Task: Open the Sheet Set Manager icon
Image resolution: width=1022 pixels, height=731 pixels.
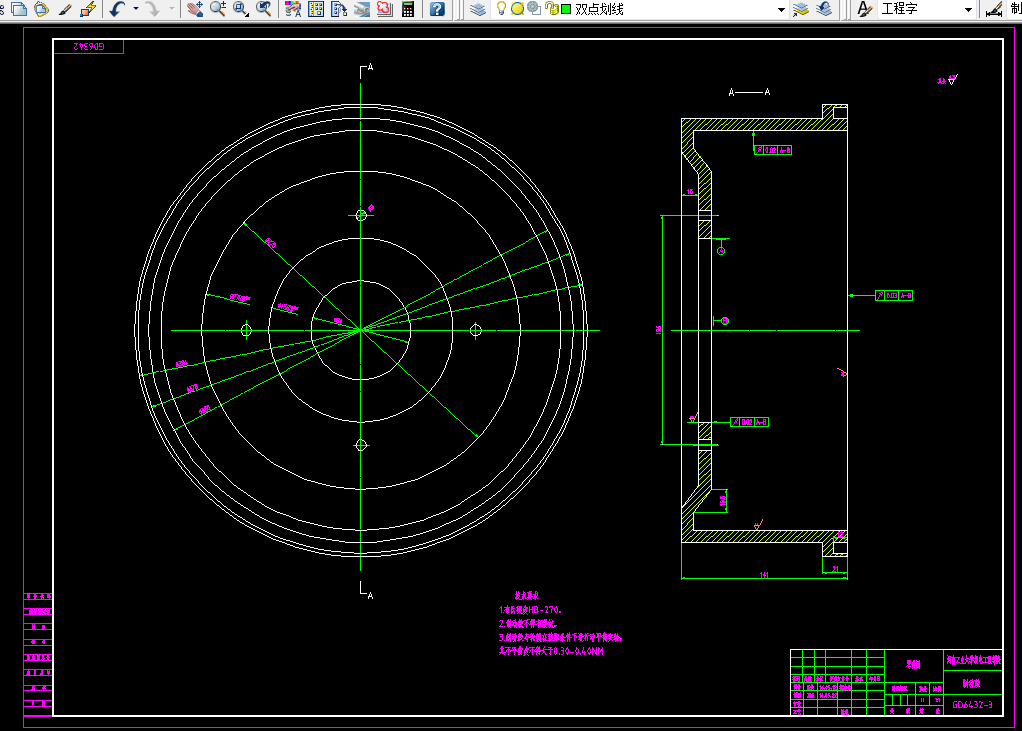Action: point(362,9)
